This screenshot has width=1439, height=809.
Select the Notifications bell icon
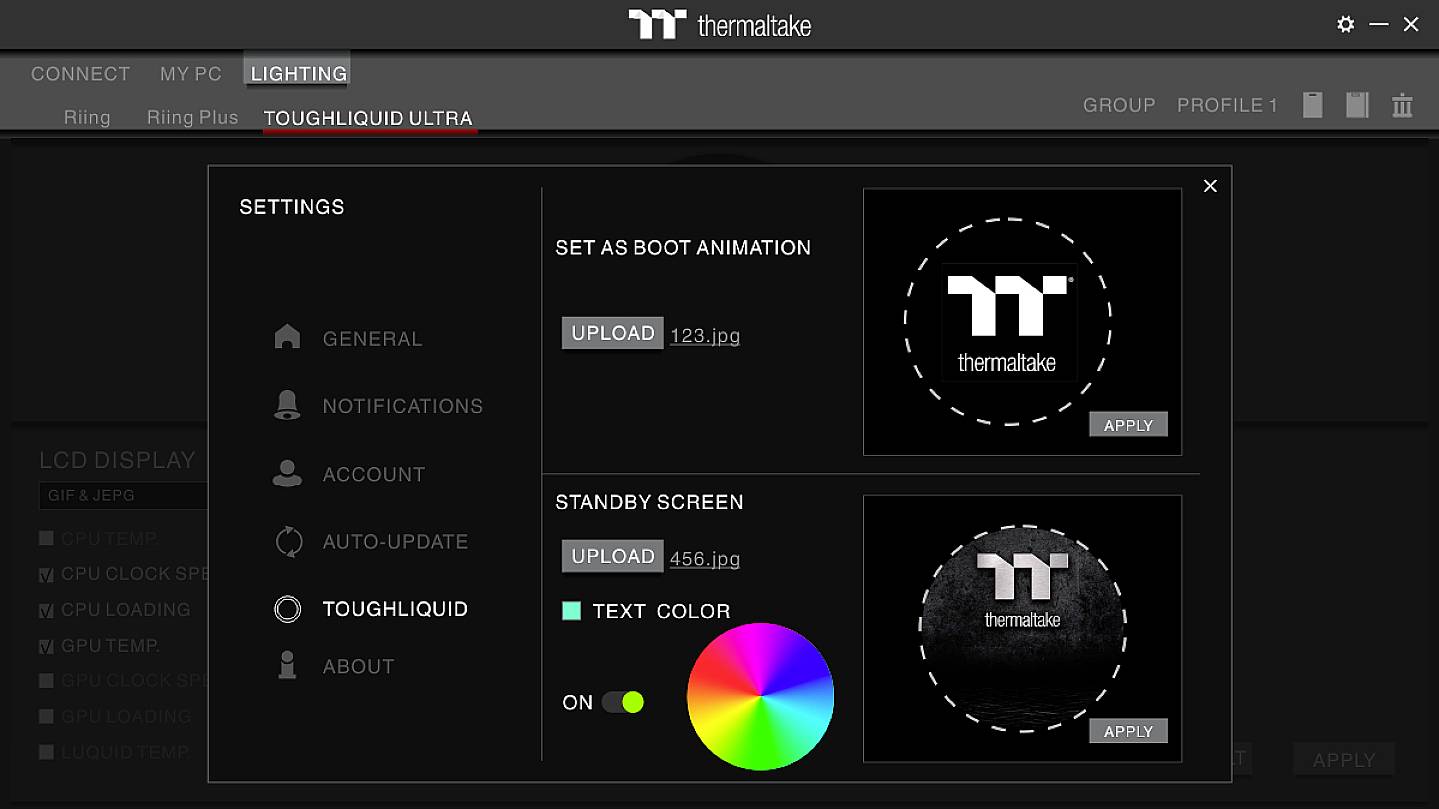click(288, 405)
